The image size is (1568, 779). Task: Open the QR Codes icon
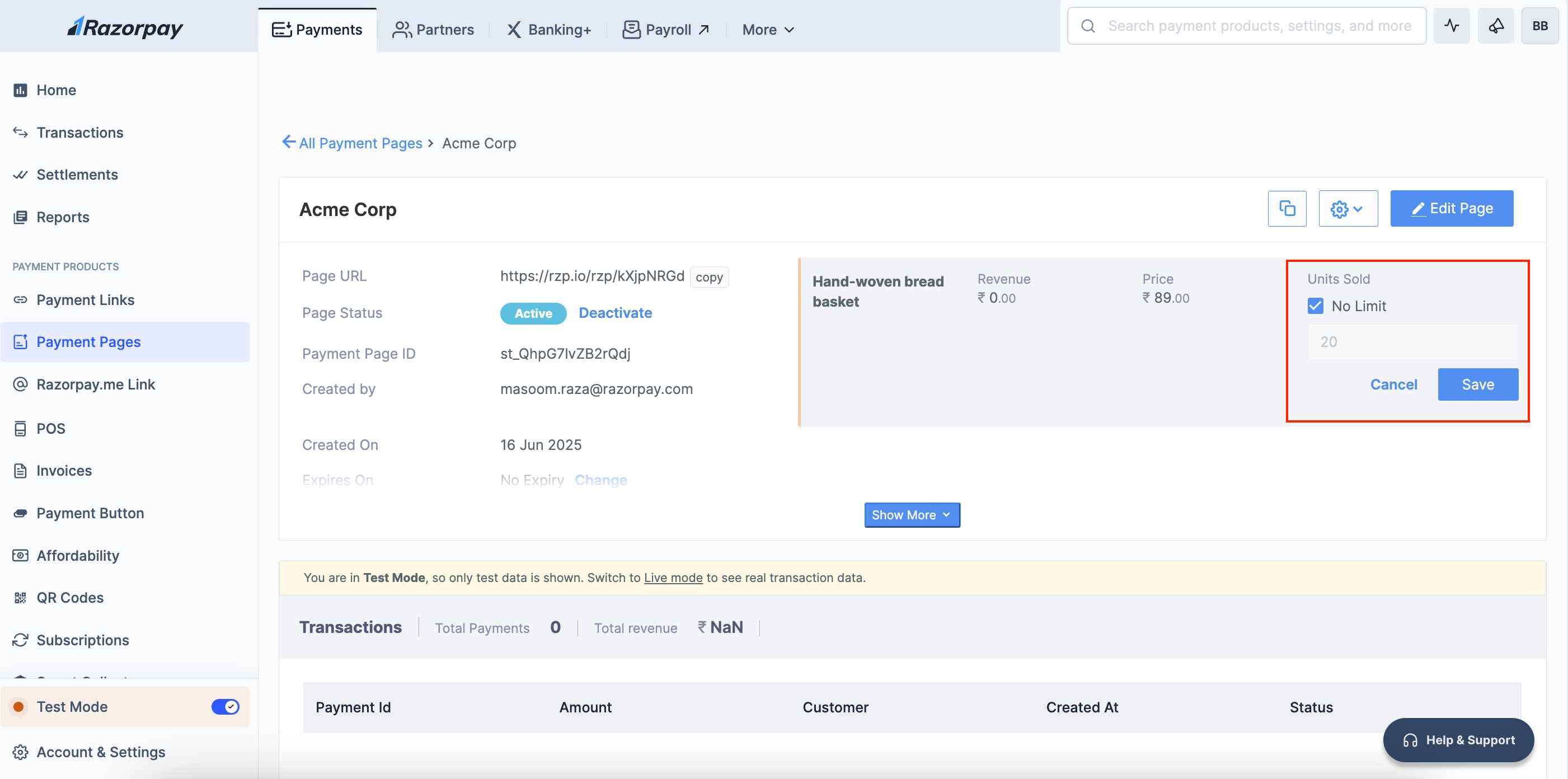[x=20, y=598]
